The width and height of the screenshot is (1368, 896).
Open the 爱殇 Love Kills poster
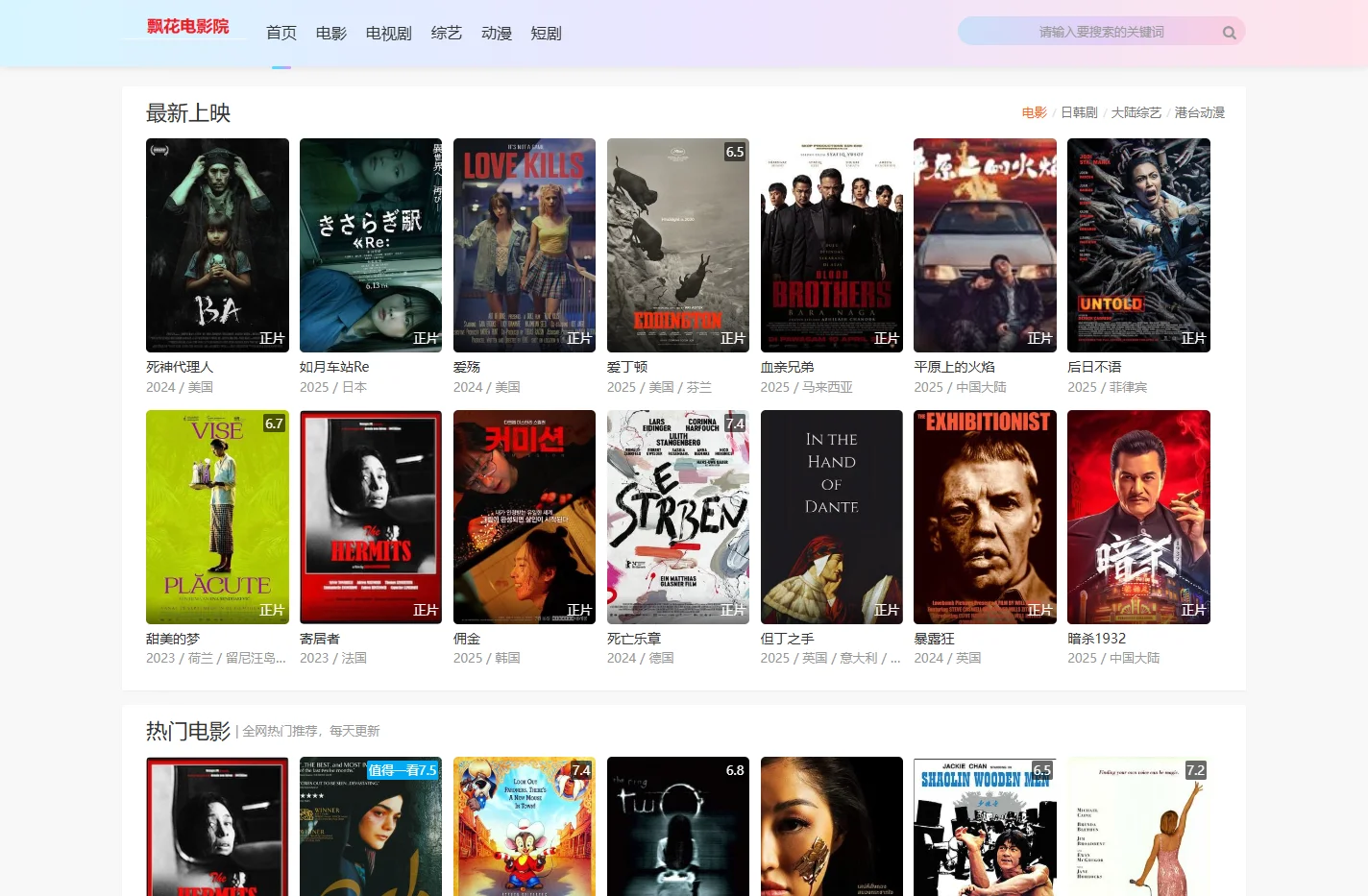point(525,245)
